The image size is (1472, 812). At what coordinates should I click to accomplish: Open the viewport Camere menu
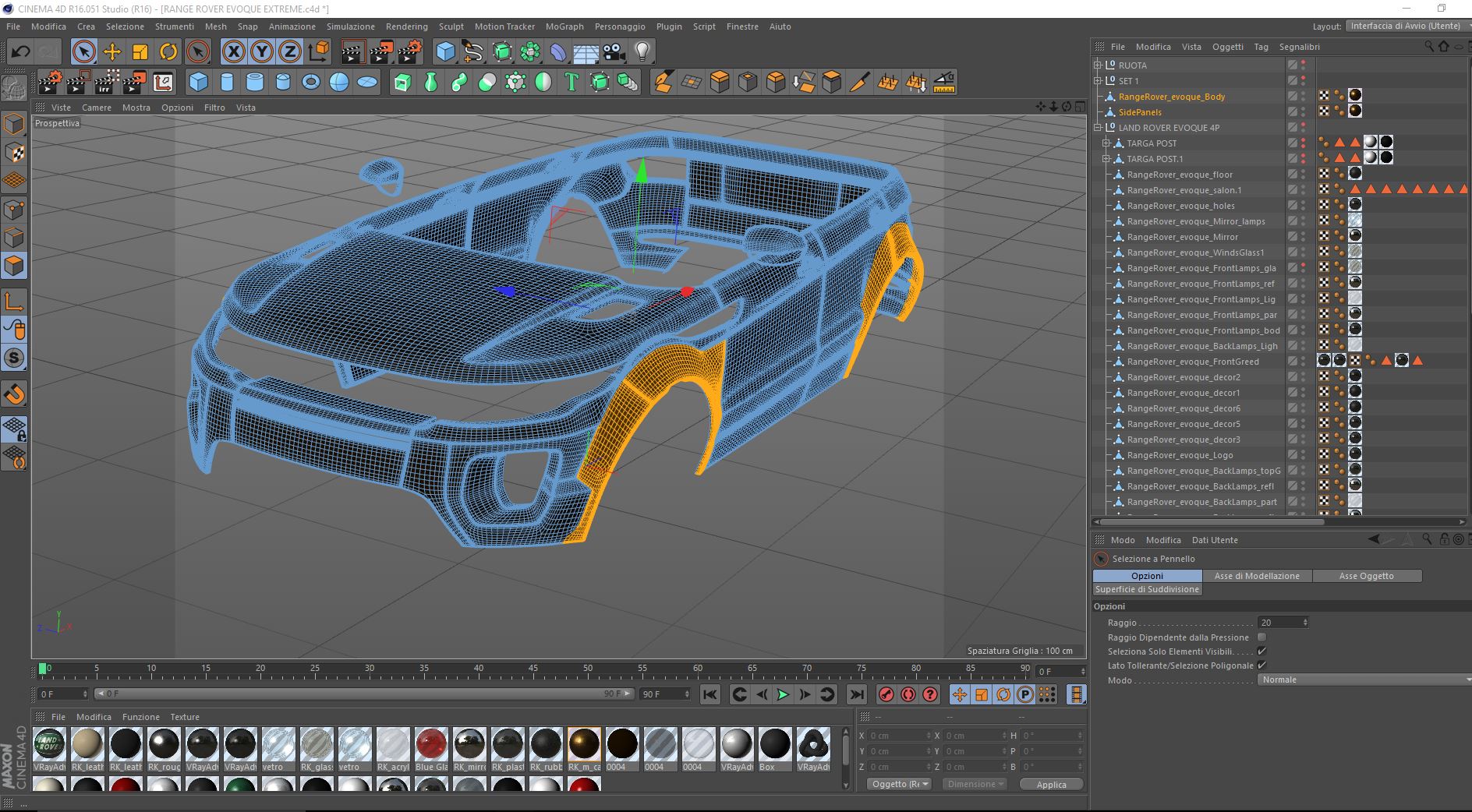coord(97,108)
